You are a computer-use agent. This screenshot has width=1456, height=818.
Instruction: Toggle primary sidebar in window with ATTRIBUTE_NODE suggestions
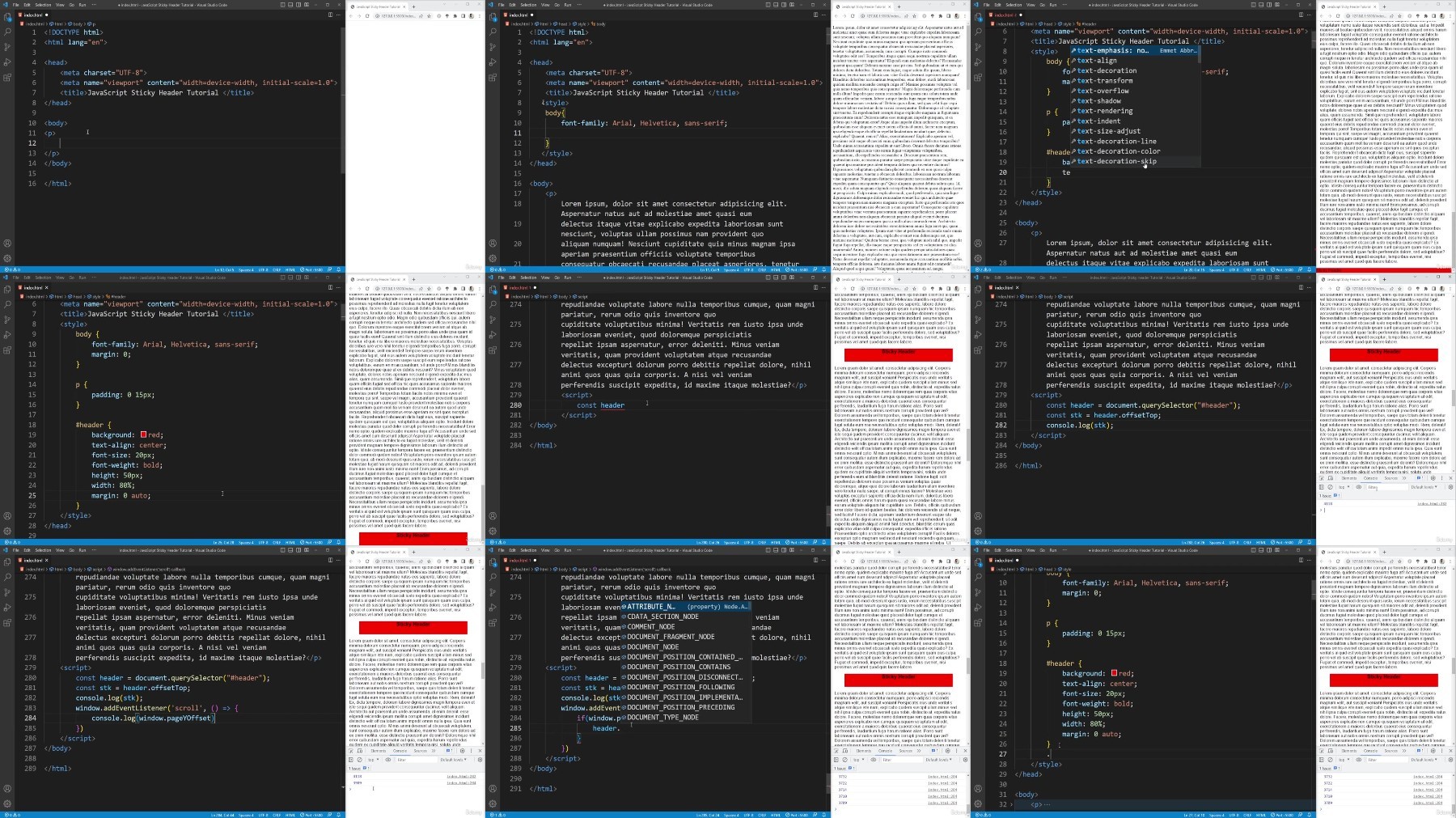click(768, 550)
